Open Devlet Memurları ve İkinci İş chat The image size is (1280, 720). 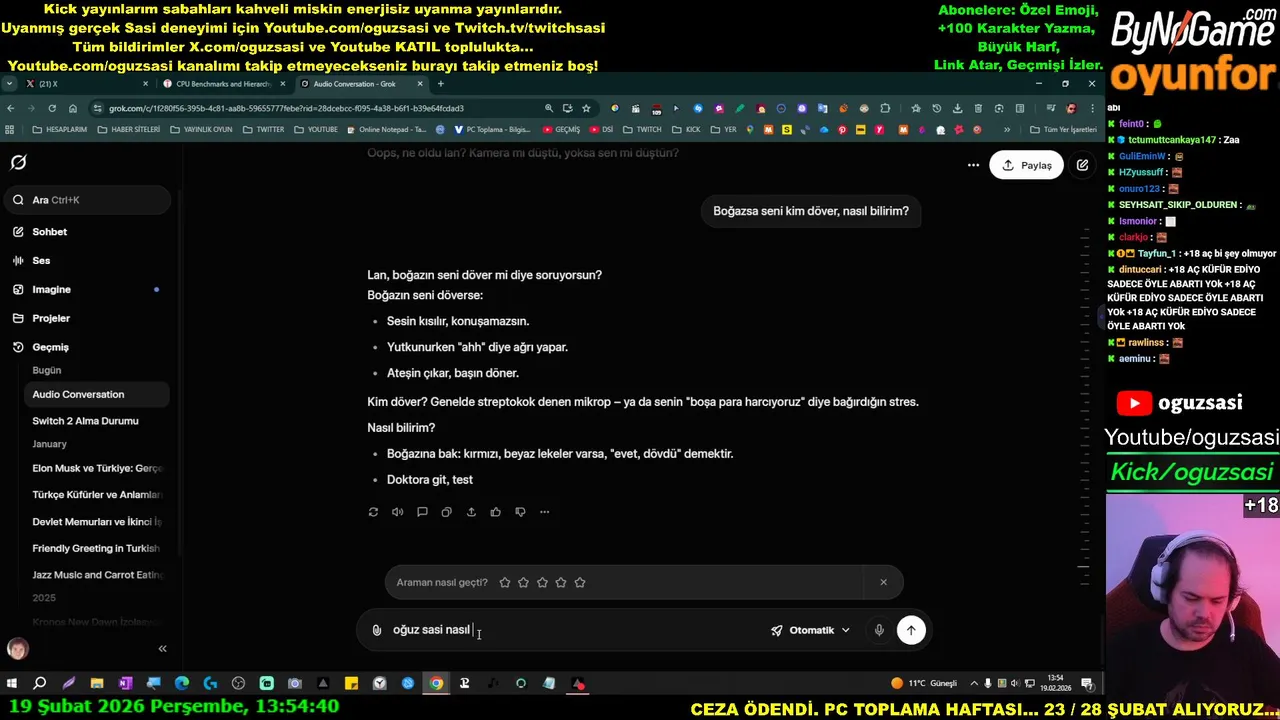click(x=95, y=522)
